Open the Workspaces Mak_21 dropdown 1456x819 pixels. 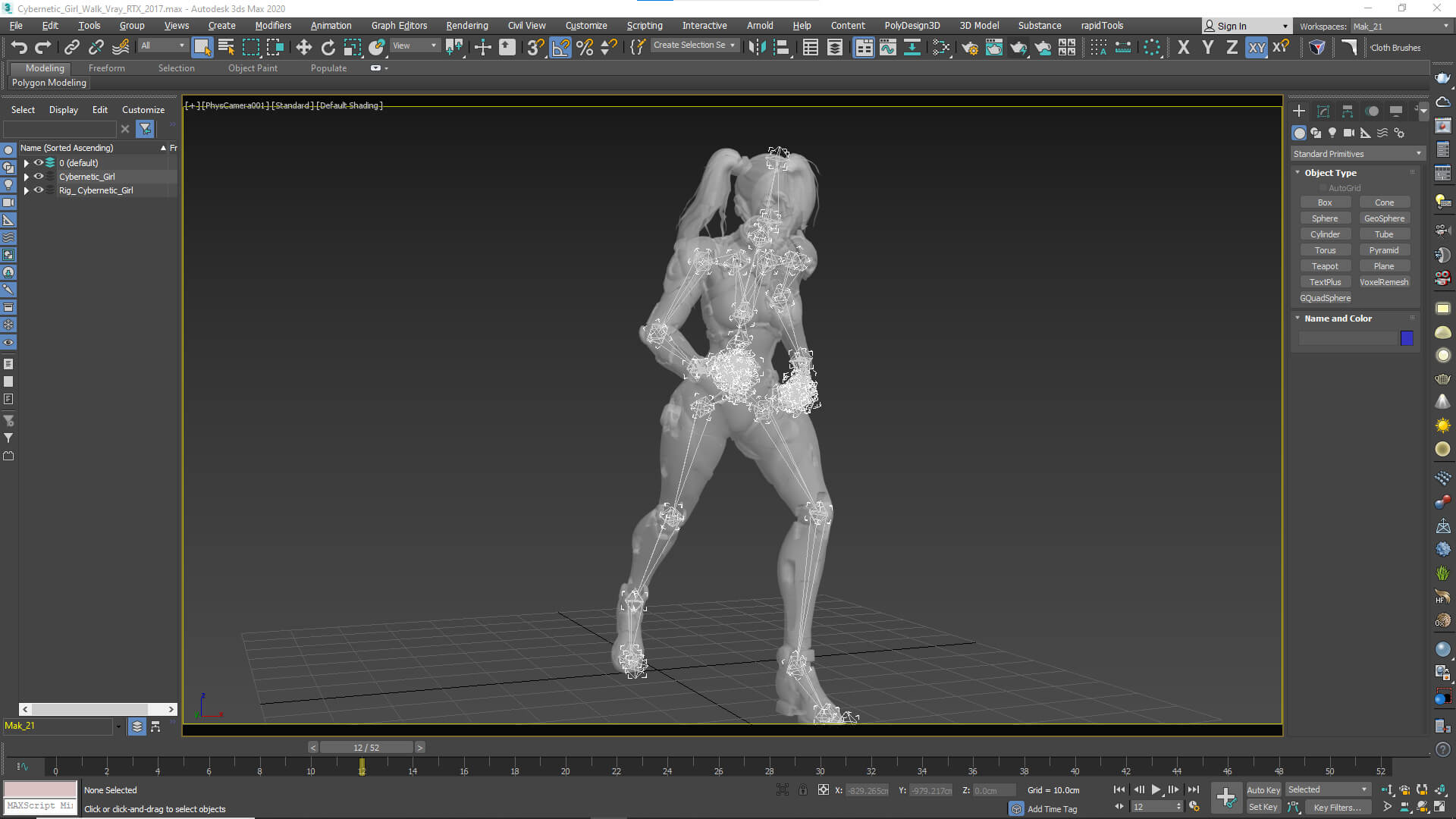point(1400,27)
